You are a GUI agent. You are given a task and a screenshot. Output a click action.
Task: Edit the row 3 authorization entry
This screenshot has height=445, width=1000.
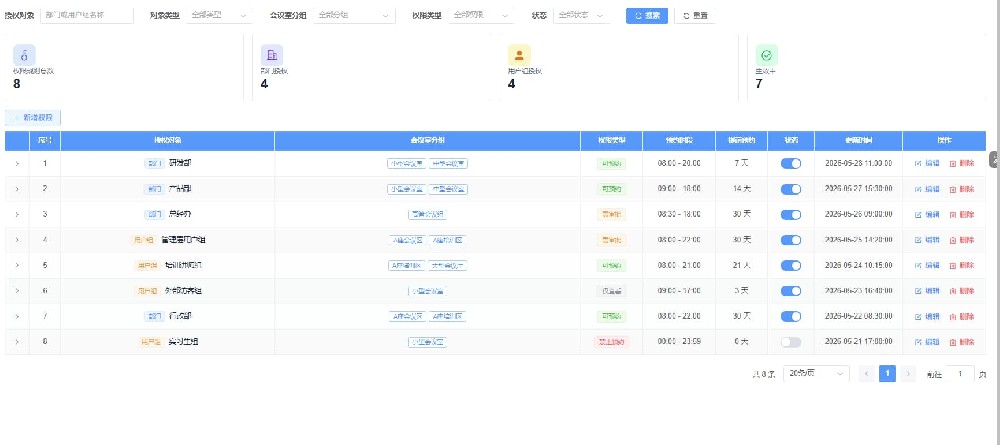(x=927, y=214)
